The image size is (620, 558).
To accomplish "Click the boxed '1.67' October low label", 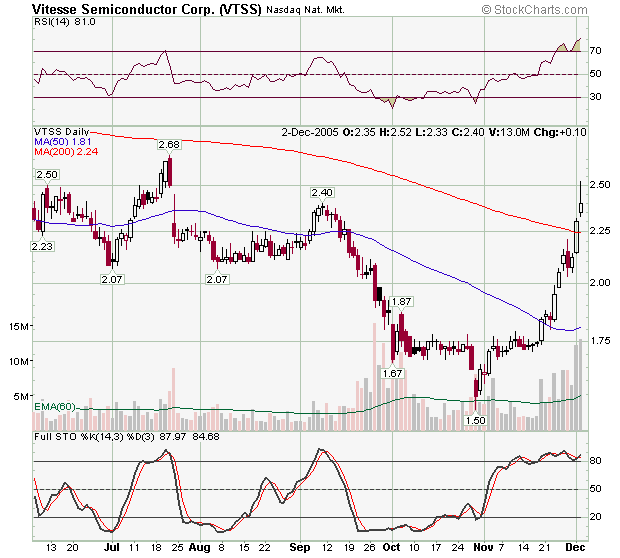I will [393, 373].
